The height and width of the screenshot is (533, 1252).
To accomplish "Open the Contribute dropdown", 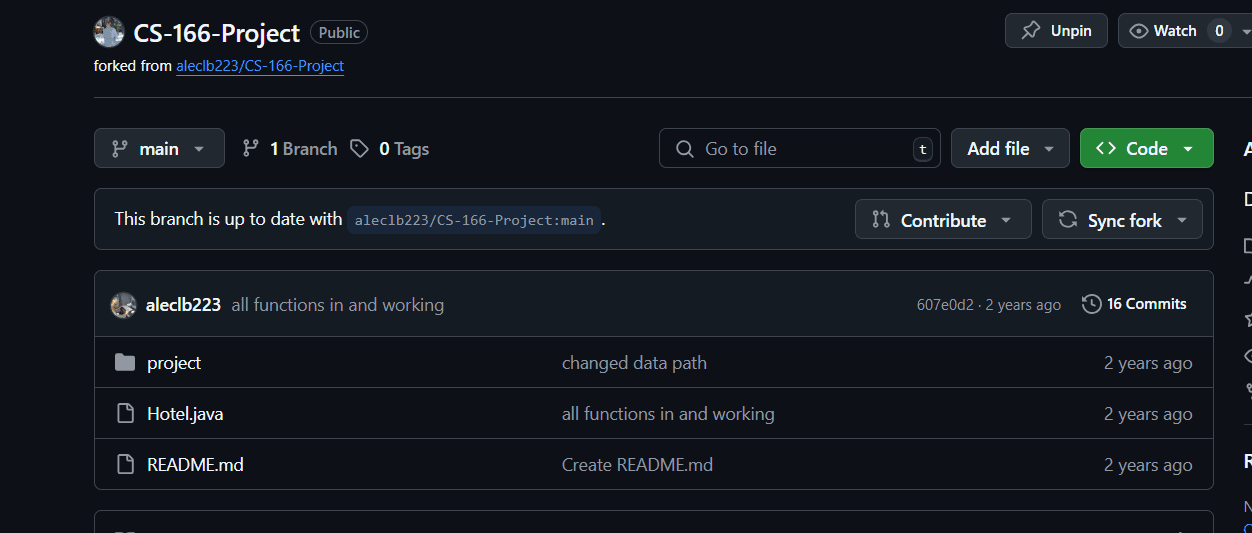I will tap(943, 220).
